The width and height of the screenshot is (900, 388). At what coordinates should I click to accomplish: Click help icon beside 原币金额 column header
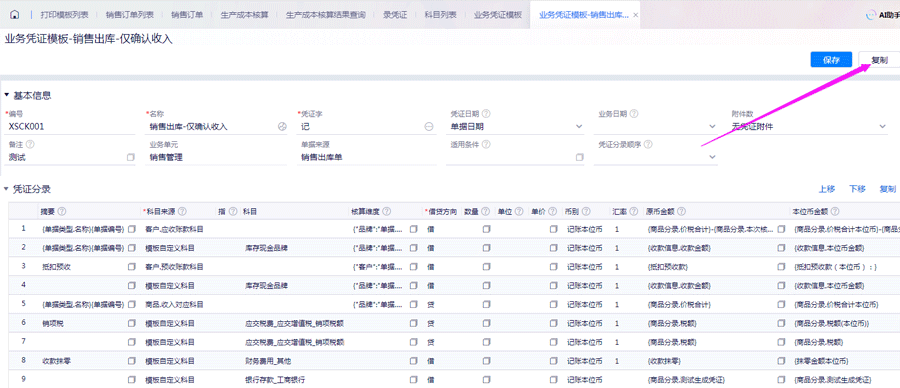(x=682, y=212)
